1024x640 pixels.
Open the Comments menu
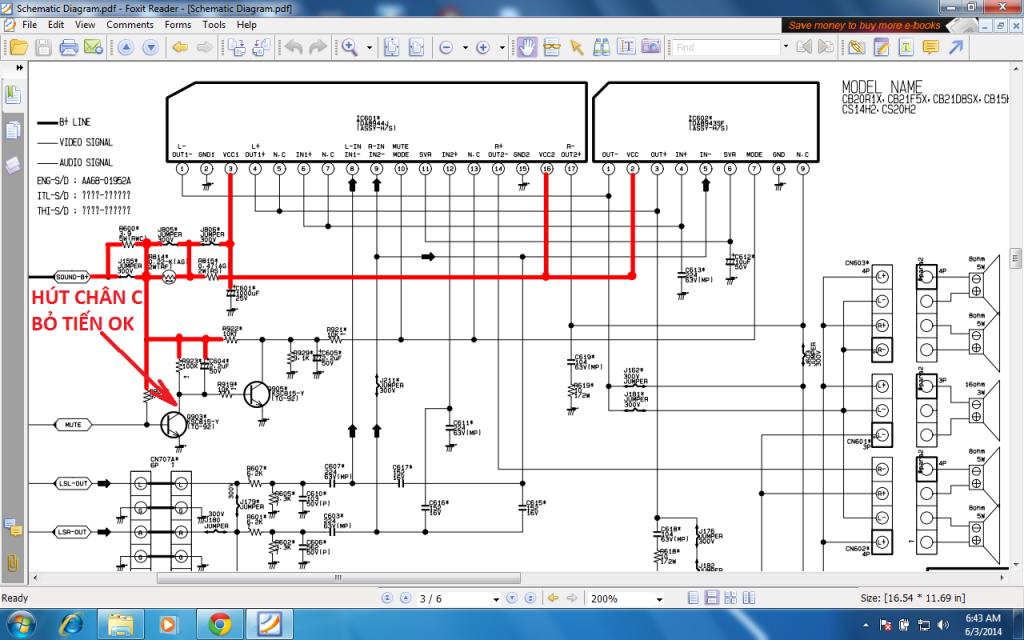(x=130, y=24)
